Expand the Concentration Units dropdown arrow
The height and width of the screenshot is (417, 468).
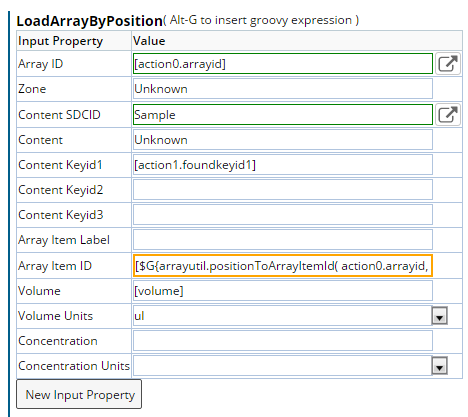(440, 366)
